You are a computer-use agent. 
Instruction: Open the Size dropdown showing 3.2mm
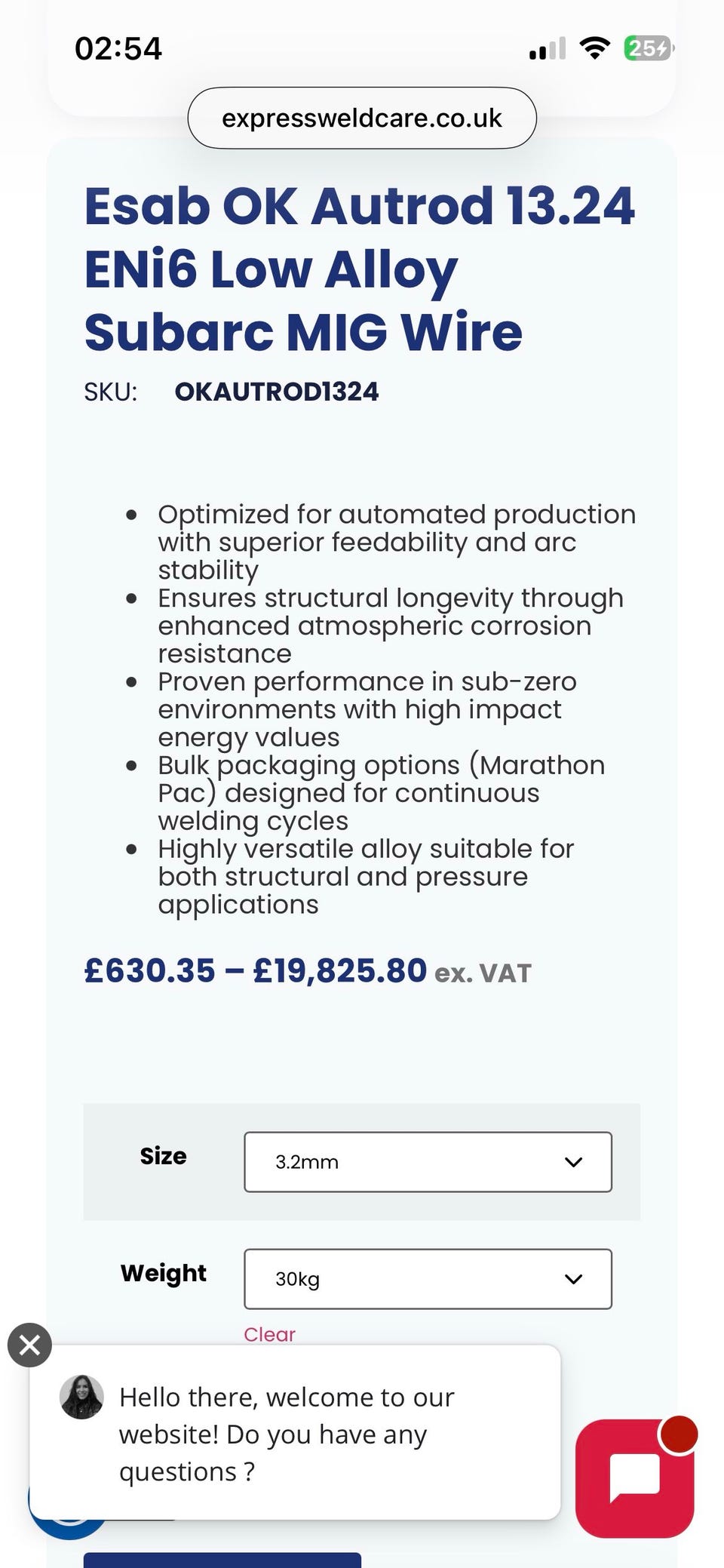click(428, 1162)
